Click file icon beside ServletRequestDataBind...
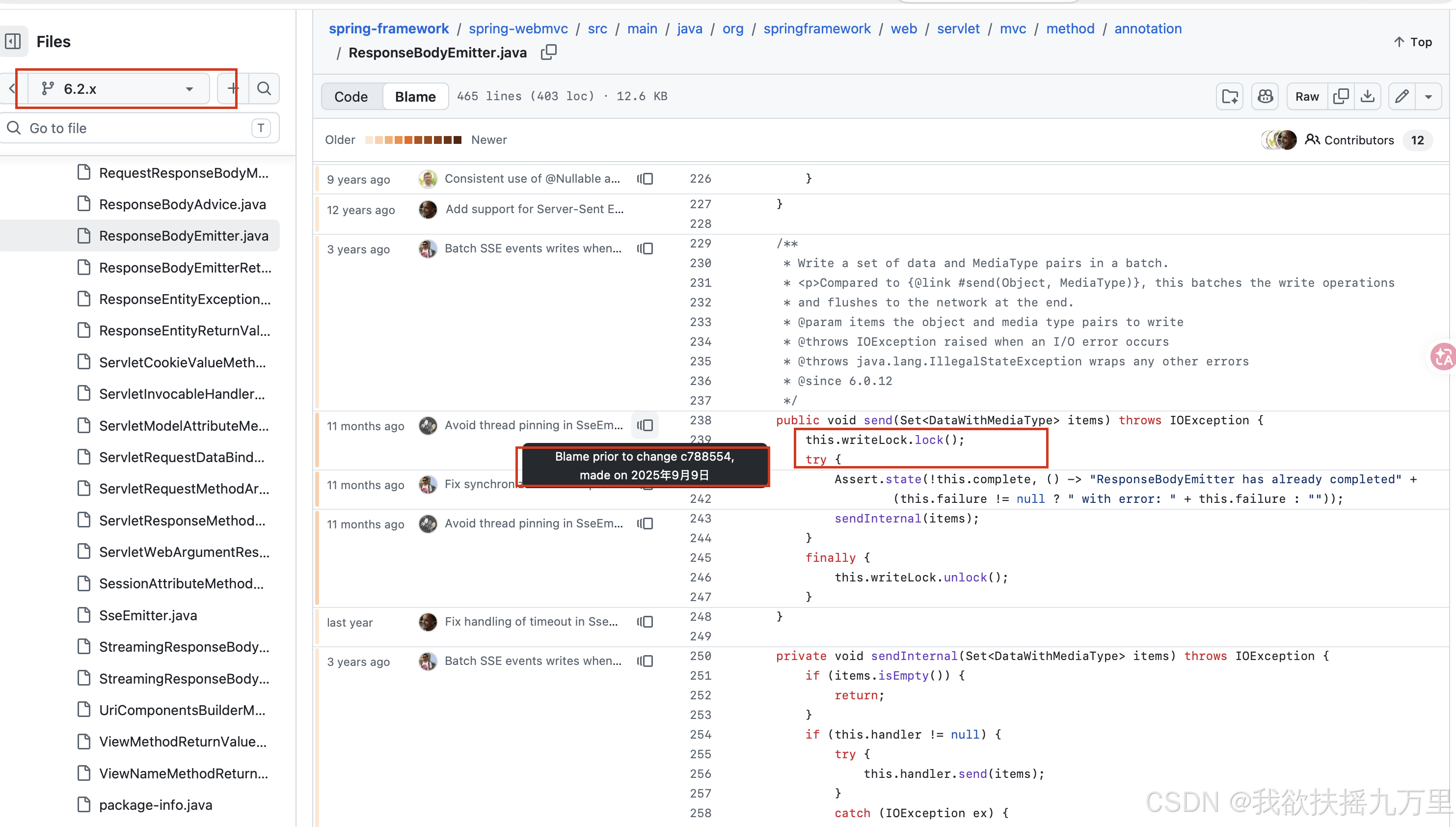 click(x=84, y=457)
